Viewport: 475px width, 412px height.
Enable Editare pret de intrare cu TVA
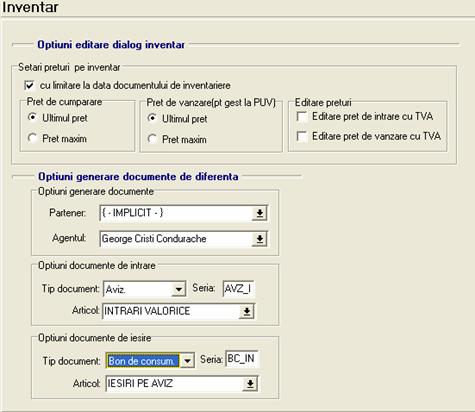point(302,117)
